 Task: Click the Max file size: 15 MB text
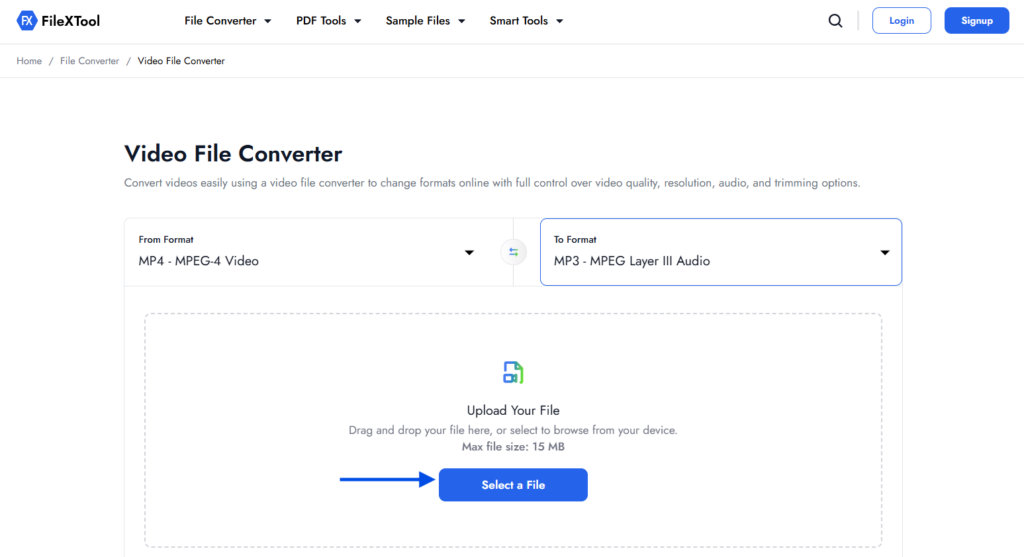513,447
